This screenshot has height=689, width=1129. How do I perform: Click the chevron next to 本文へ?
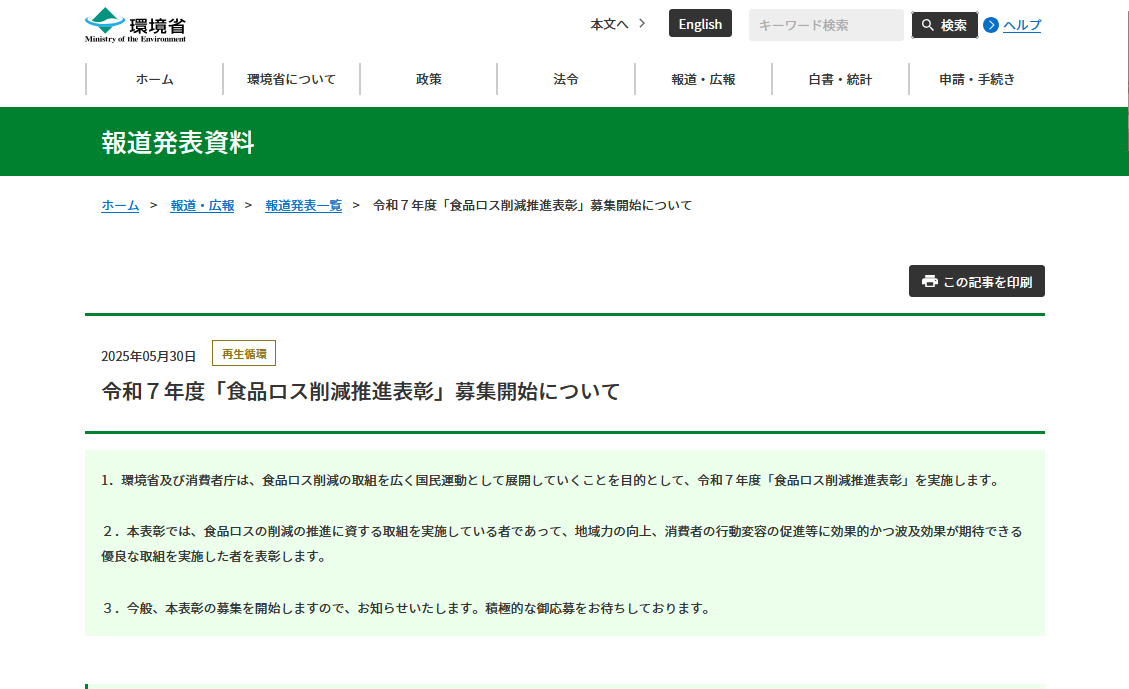[642, 24]
